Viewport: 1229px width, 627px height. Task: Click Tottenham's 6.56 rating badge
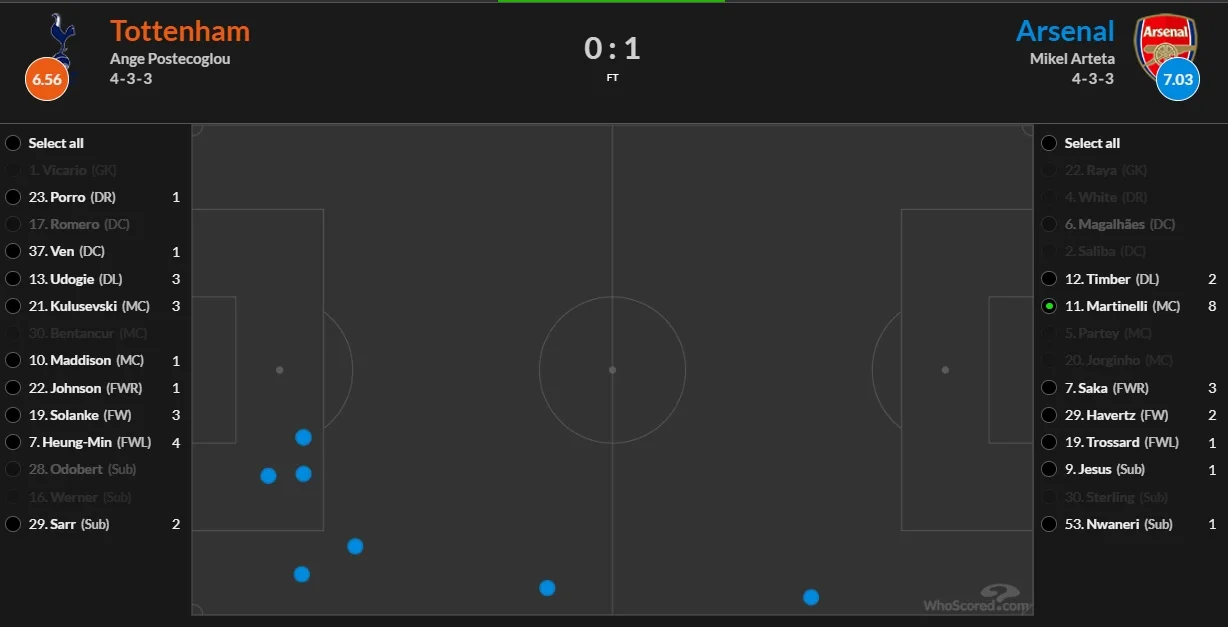[47, 80]
